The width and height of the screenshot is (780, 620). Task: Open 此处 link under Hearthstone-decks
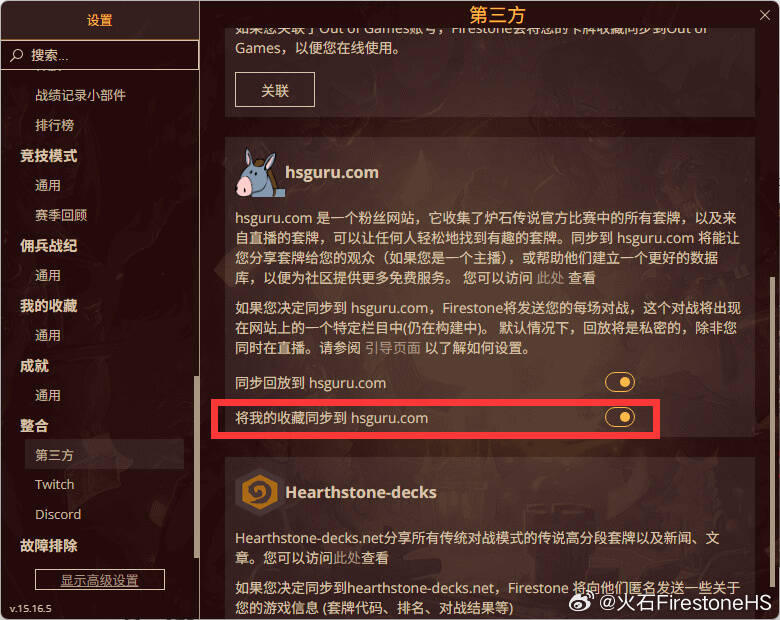[x=347, y=558]
